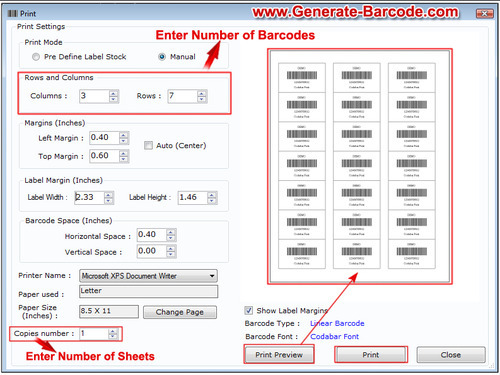Screen dimensions: 500x375
Task: Close the Print dialog with the title bar X
Action: coord(485,13)
